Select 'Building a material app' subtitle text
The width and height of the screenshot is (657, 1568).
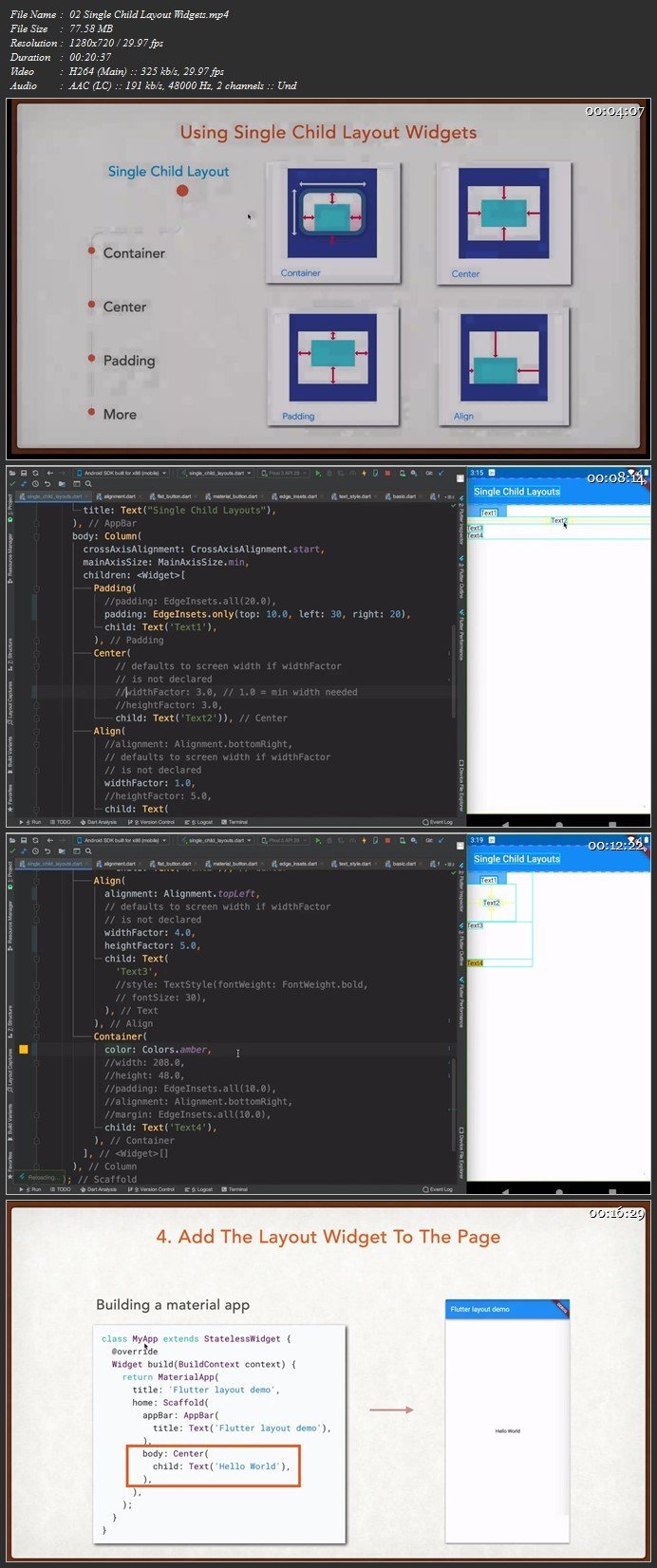coord(173,1305)
